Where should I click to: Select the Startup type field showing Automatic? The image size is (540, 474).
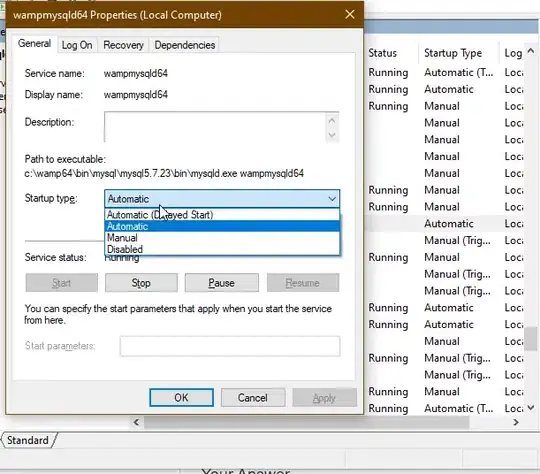click(x=222, y=199)
